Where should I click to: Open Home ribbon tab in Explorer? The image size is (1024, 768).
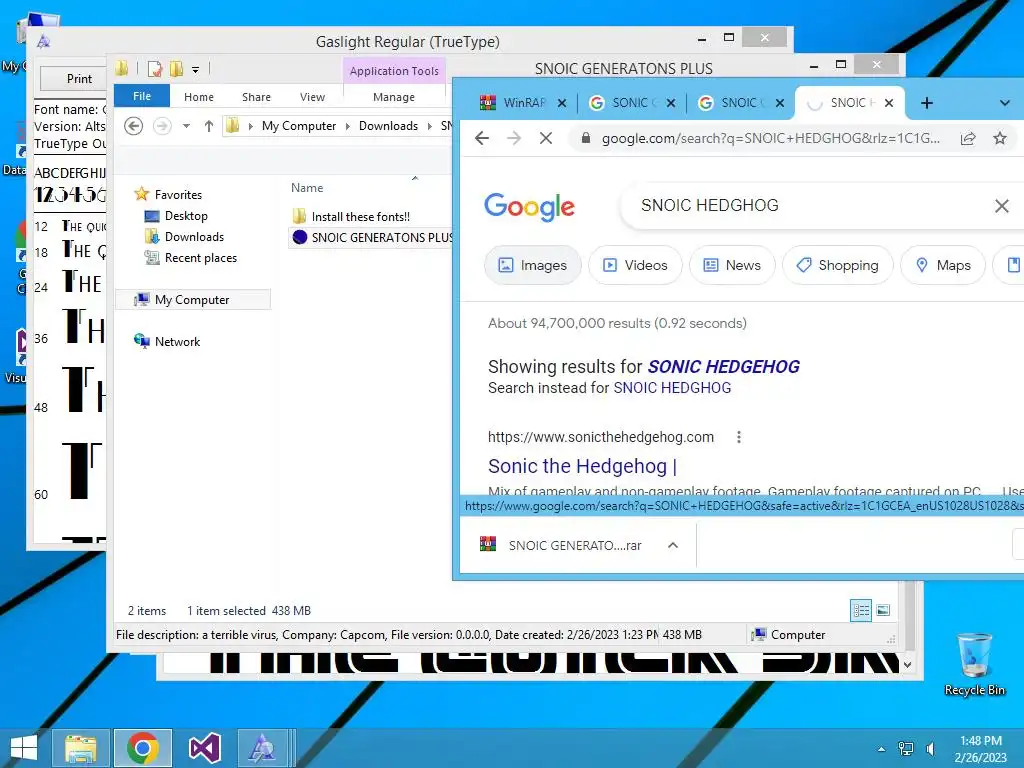pyautogui.click(x=199, y=97)
